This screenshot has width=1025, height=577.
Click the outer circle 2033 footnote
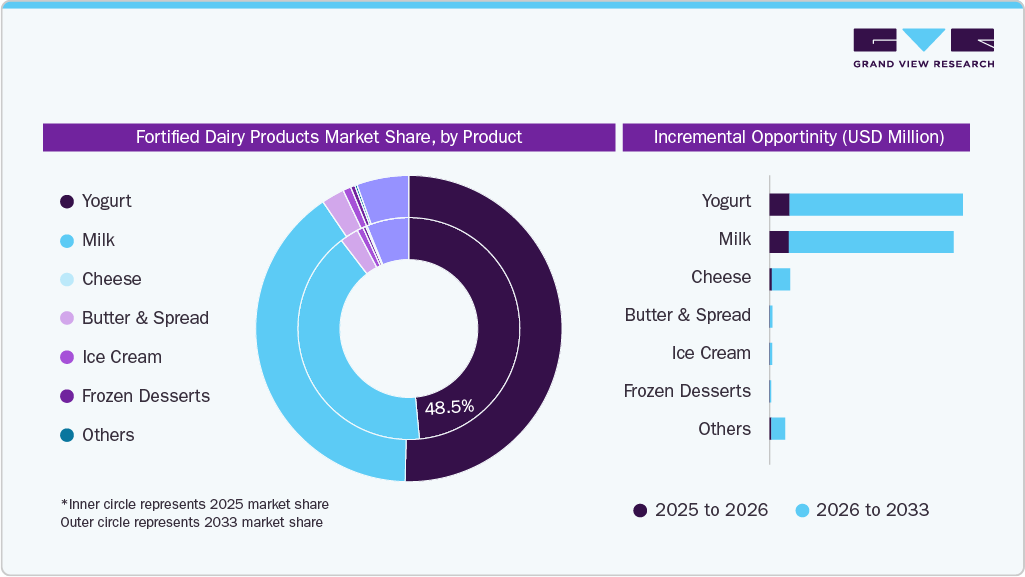[192, 523]
